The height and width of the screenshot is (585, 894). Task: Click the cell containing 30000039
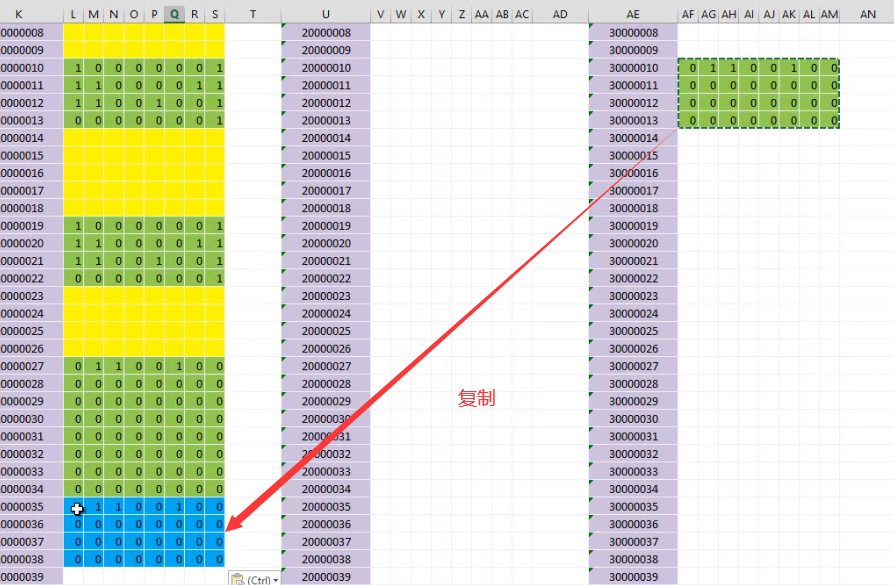tap(633, 576)
